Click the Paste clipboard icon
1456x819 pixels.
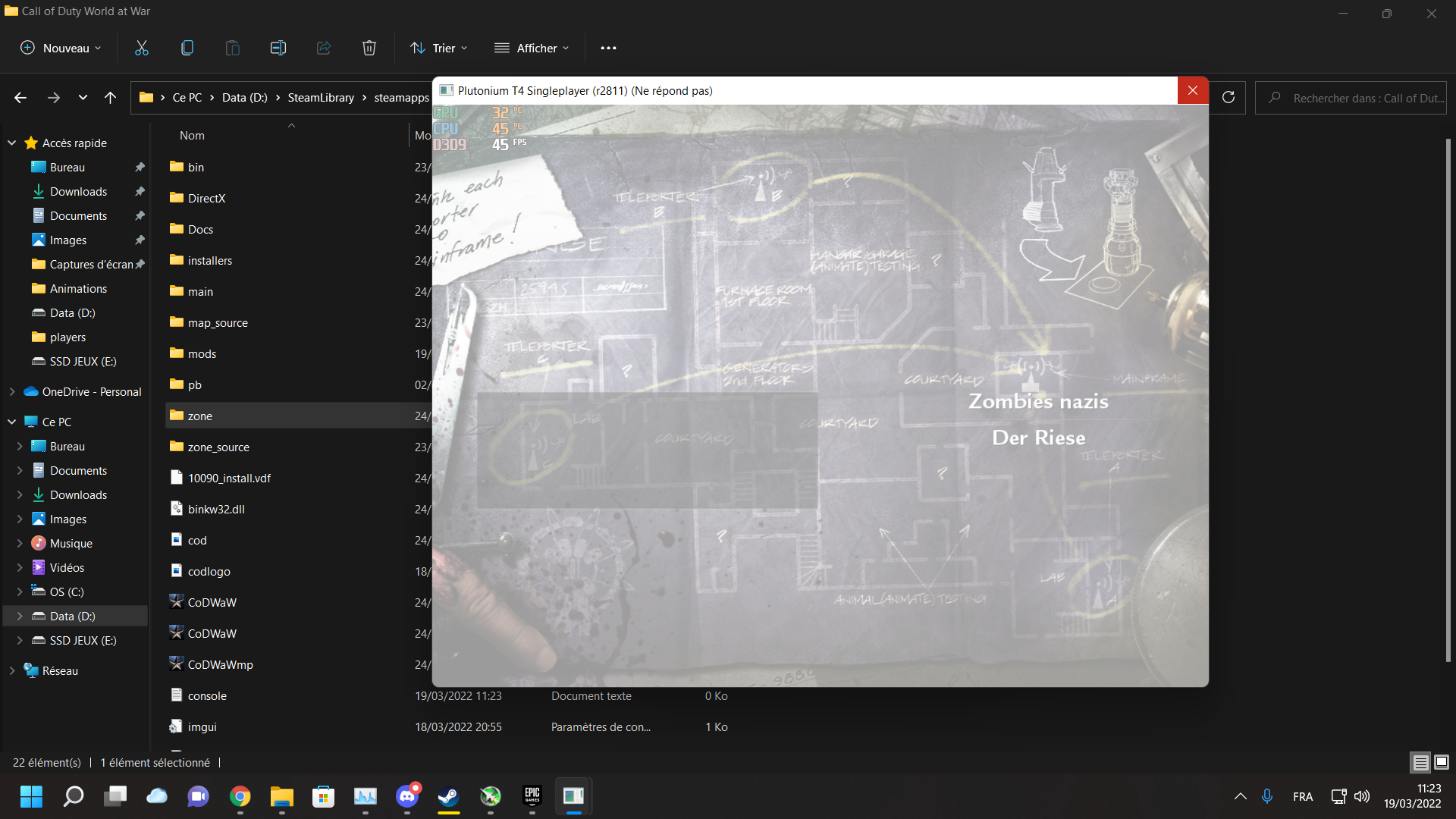[233, 48]
